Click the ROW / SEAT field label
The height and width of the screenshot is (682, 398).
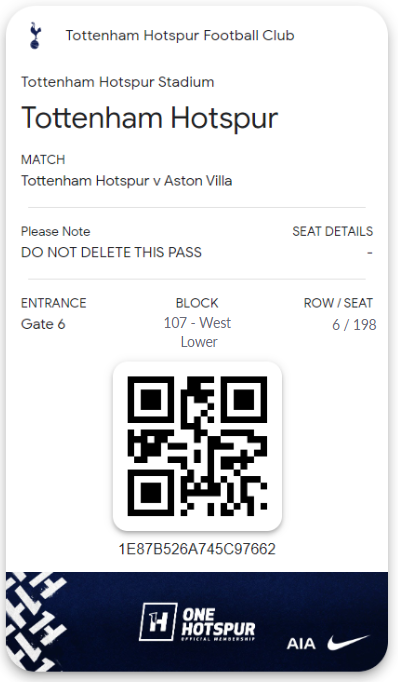coord(338,303)
